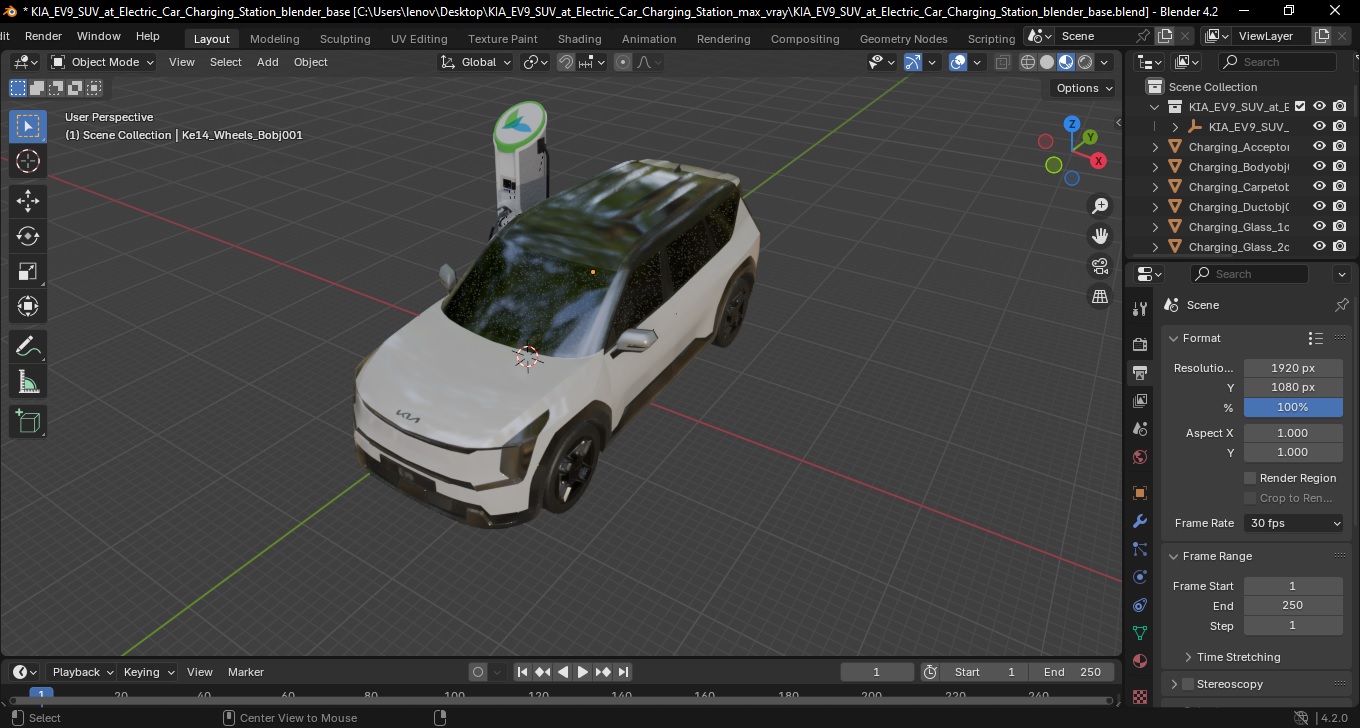Open the Render menu

tap(43, 36)
